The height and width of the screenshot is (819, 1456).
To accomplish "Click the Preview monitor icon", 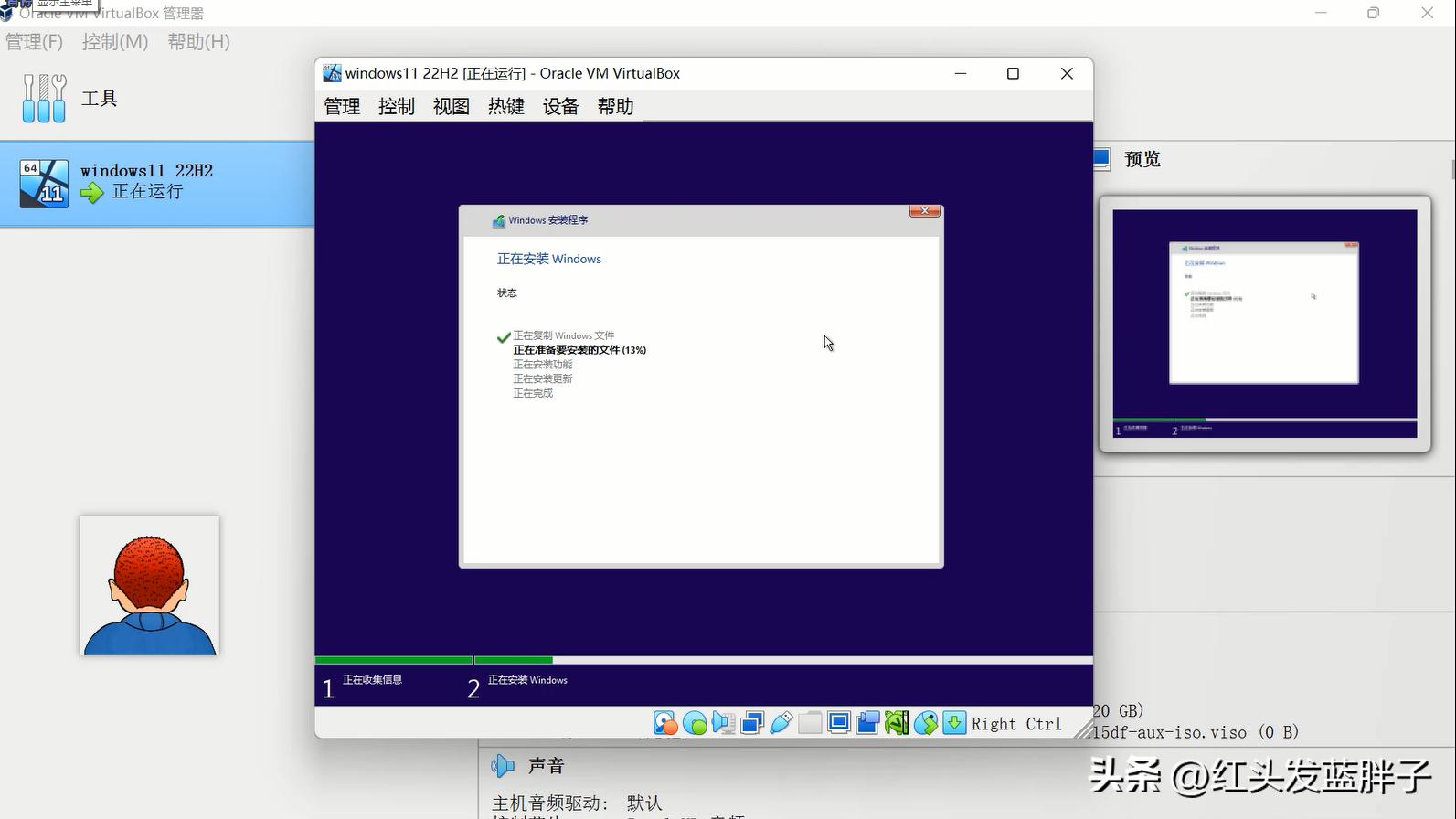I will coord(1101,159).
